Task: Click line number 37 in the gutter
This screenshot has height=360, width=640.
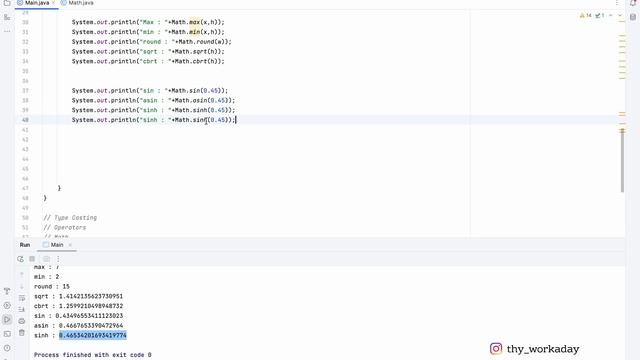Action: pyautogui.click(x=25, y=91)
